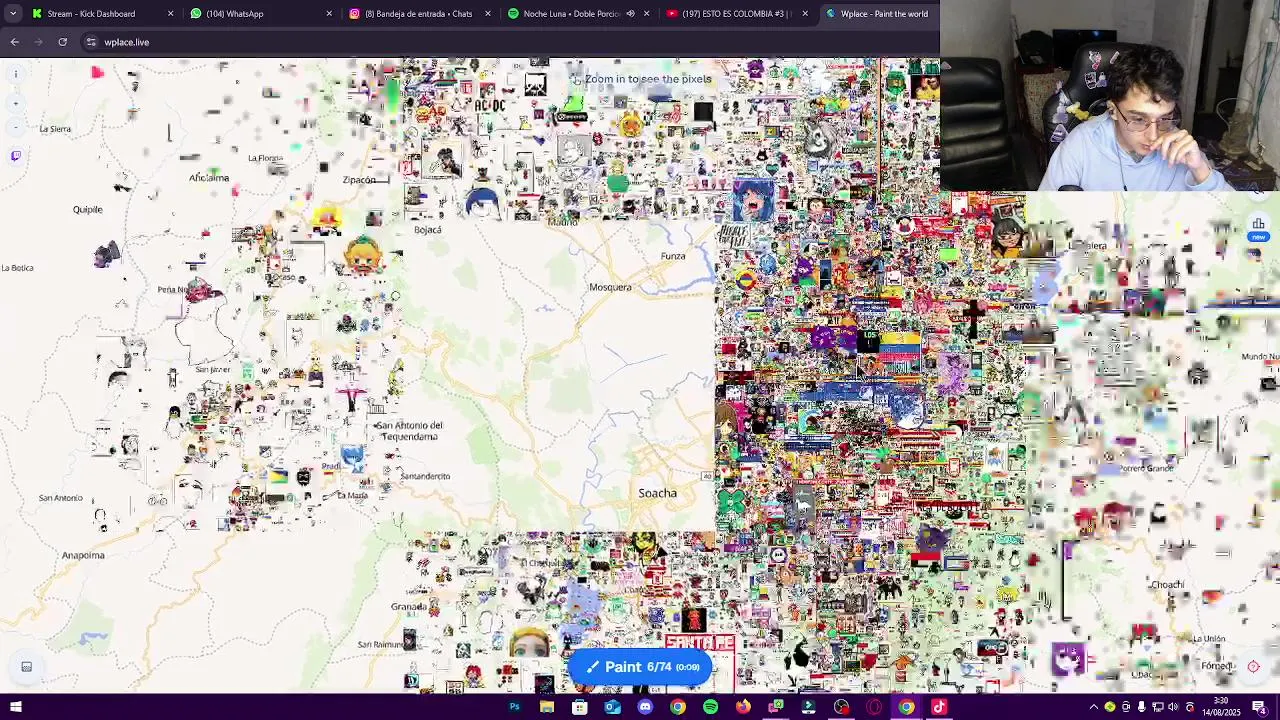Select the Wplace - Paint the world tab

(x=878, y=14)
